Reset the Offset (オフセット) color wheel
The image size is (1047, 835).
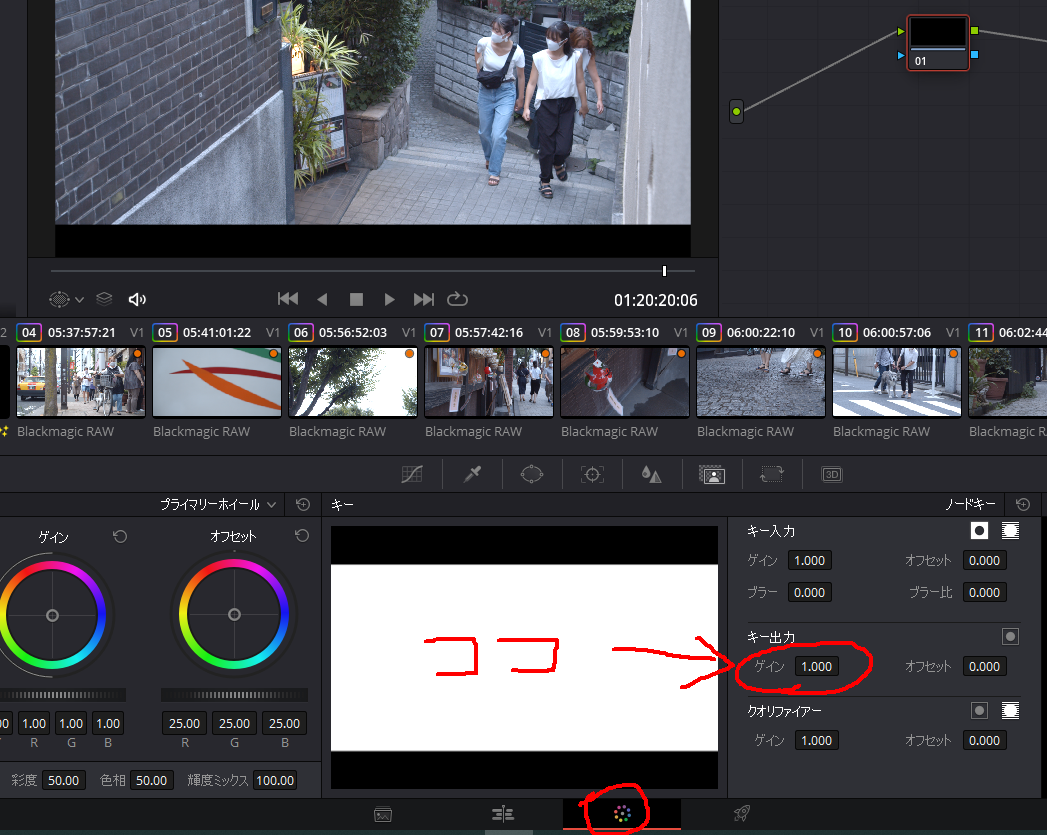click(x=302, y=535)
